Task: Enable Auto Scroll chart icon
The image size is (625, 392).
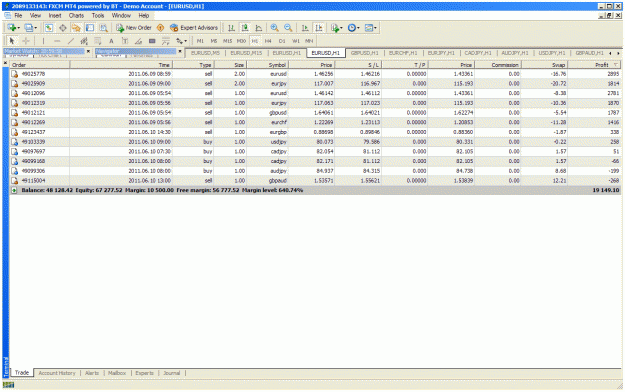Action: point(305,28)
